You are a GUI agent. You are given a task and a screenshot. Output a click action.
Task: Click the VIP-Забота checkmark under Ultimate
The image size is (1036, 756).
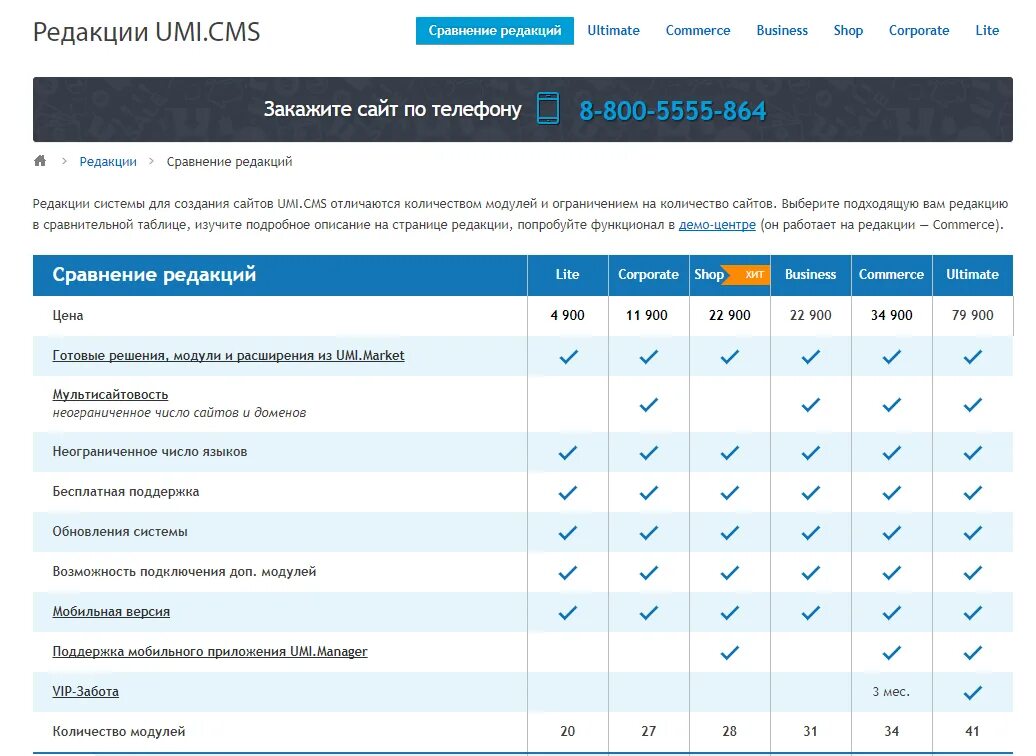click(973, 693)
